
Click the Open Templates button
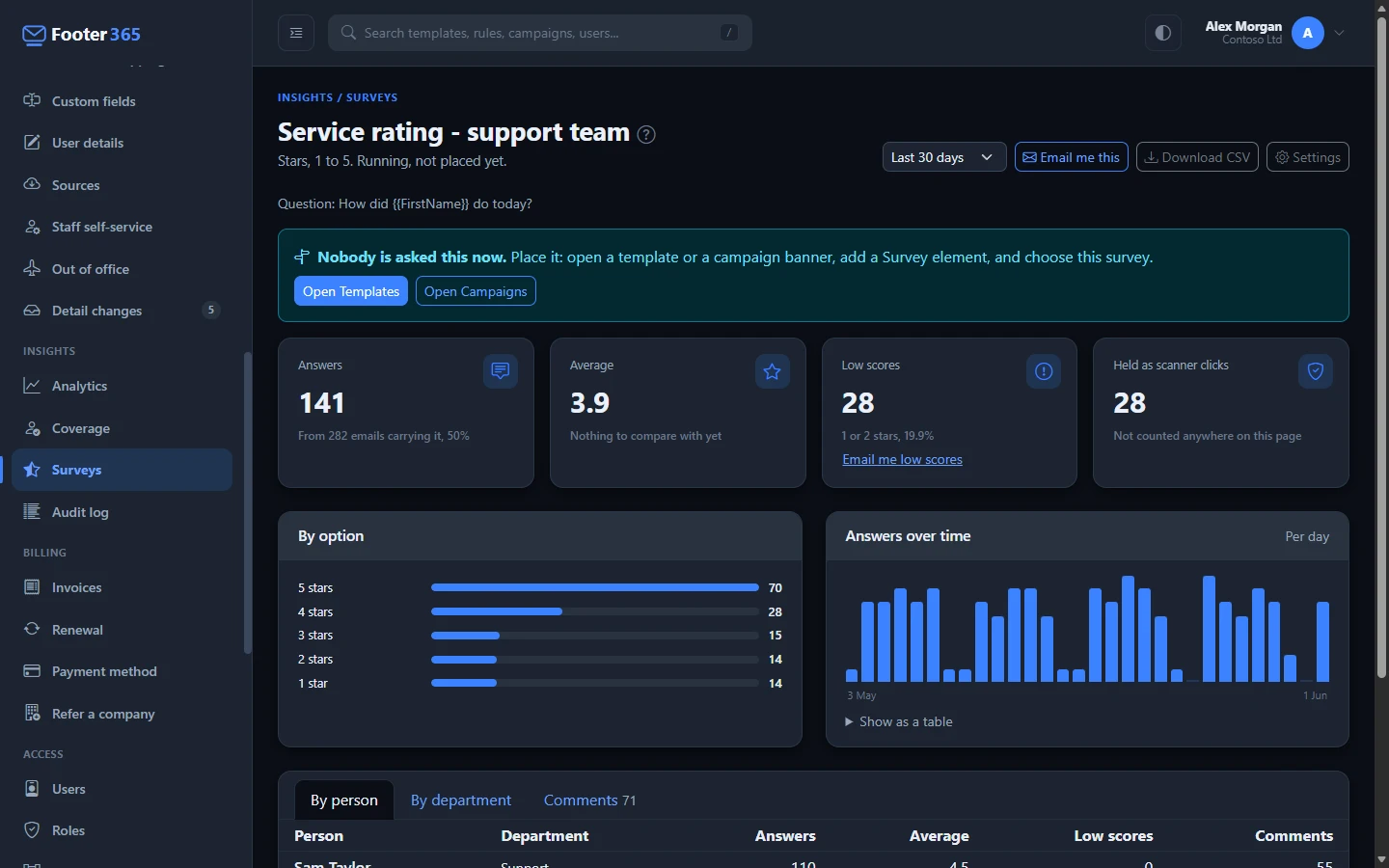click(x=351, y=291)
